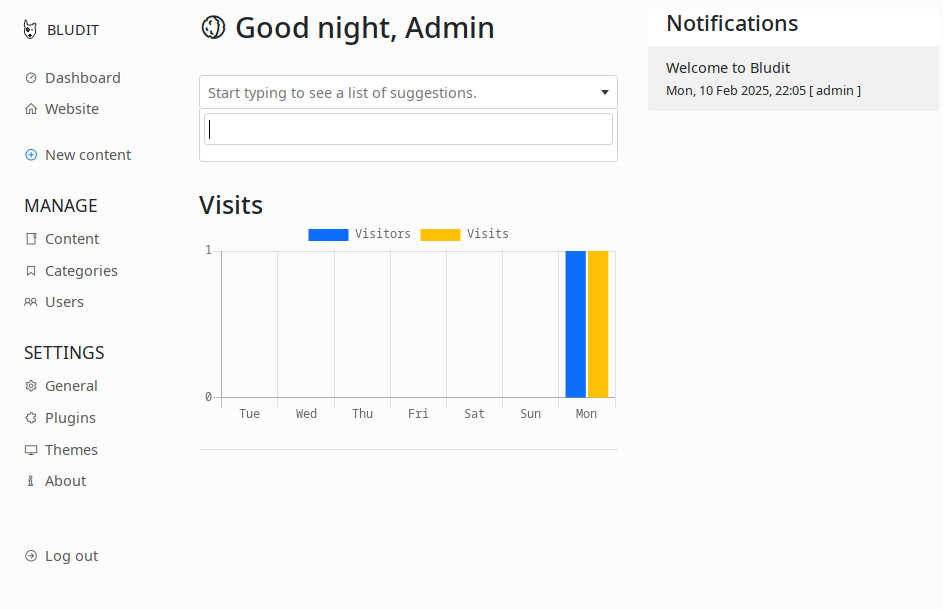Expand the suggestions dropdown arrow
The width and height of the screenshot is (943, 609).
pos(605,92)
